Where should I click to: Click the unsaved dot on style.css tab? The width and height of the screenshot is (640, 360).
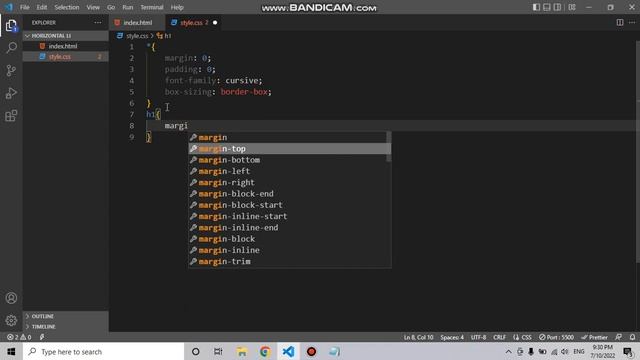(215, 22)
